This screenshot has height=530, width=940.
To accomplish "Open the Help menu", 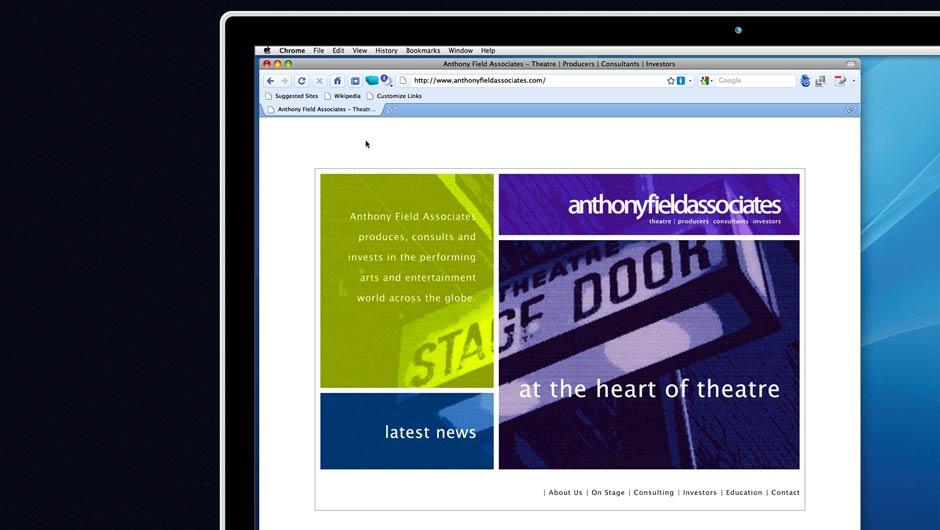I will click(x=488, y=51).
